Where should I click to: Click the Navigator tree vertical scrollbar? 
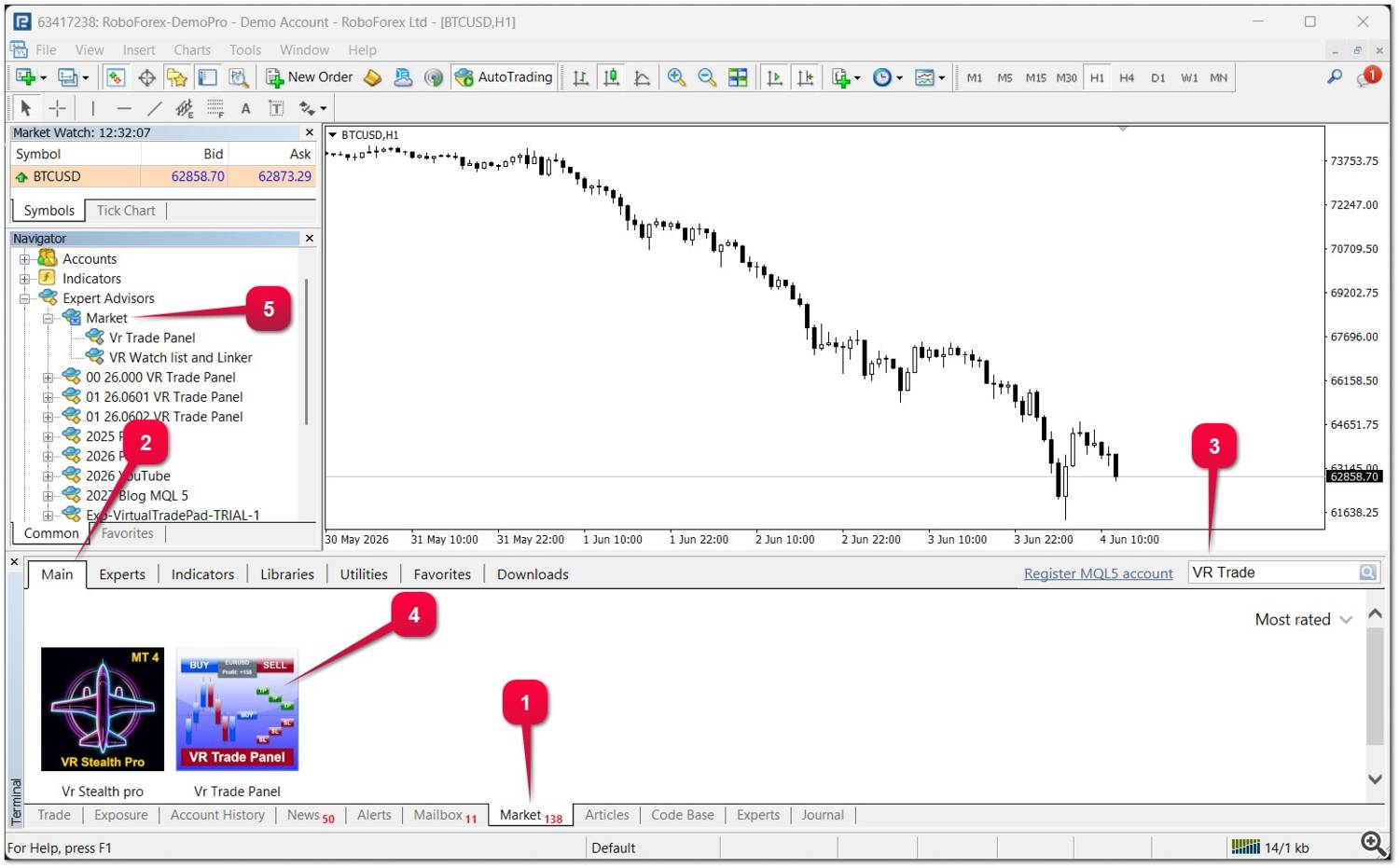coord(306,352)
